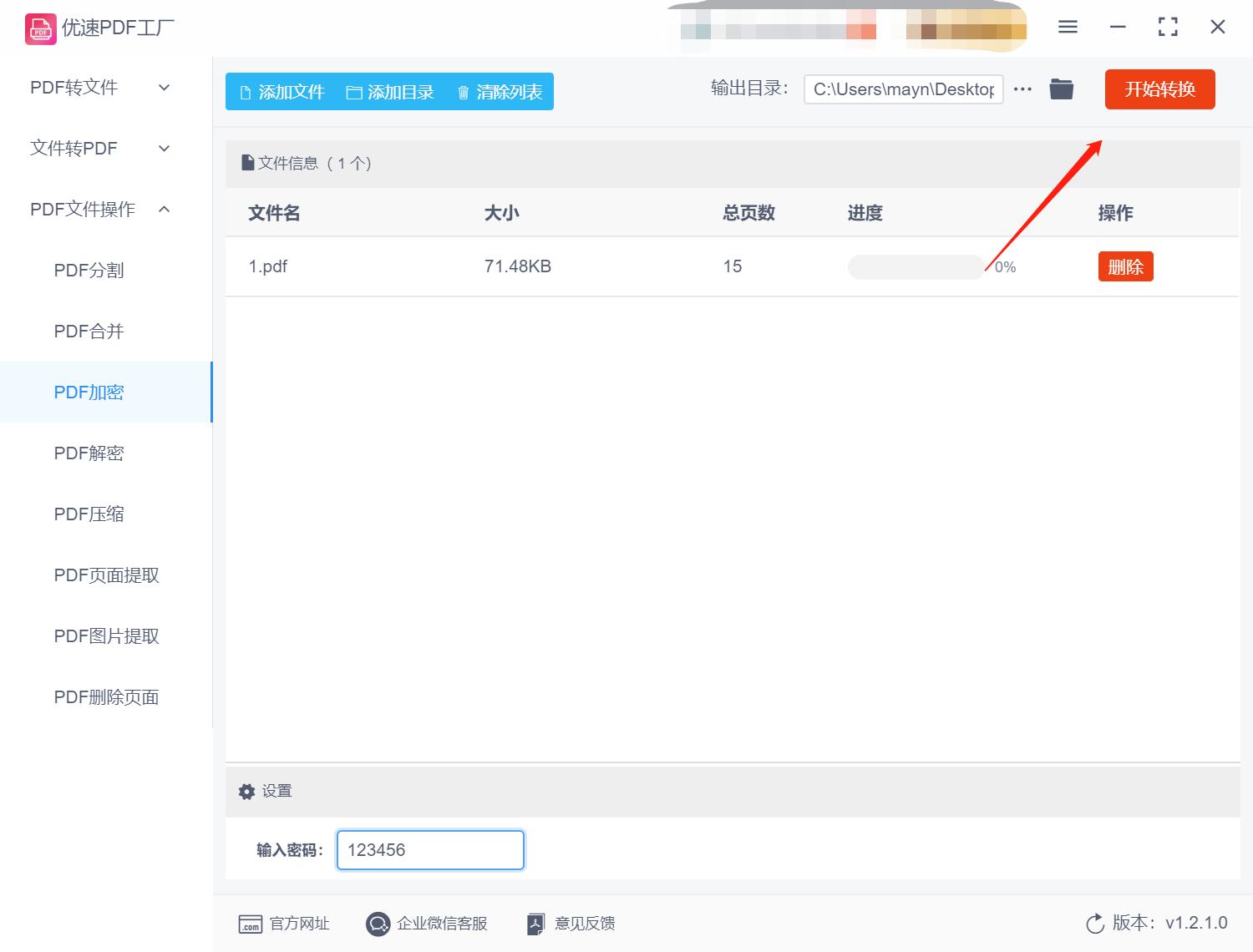
Task: Click the 添加文件 toolbar icon
Action: click(245, 92)
